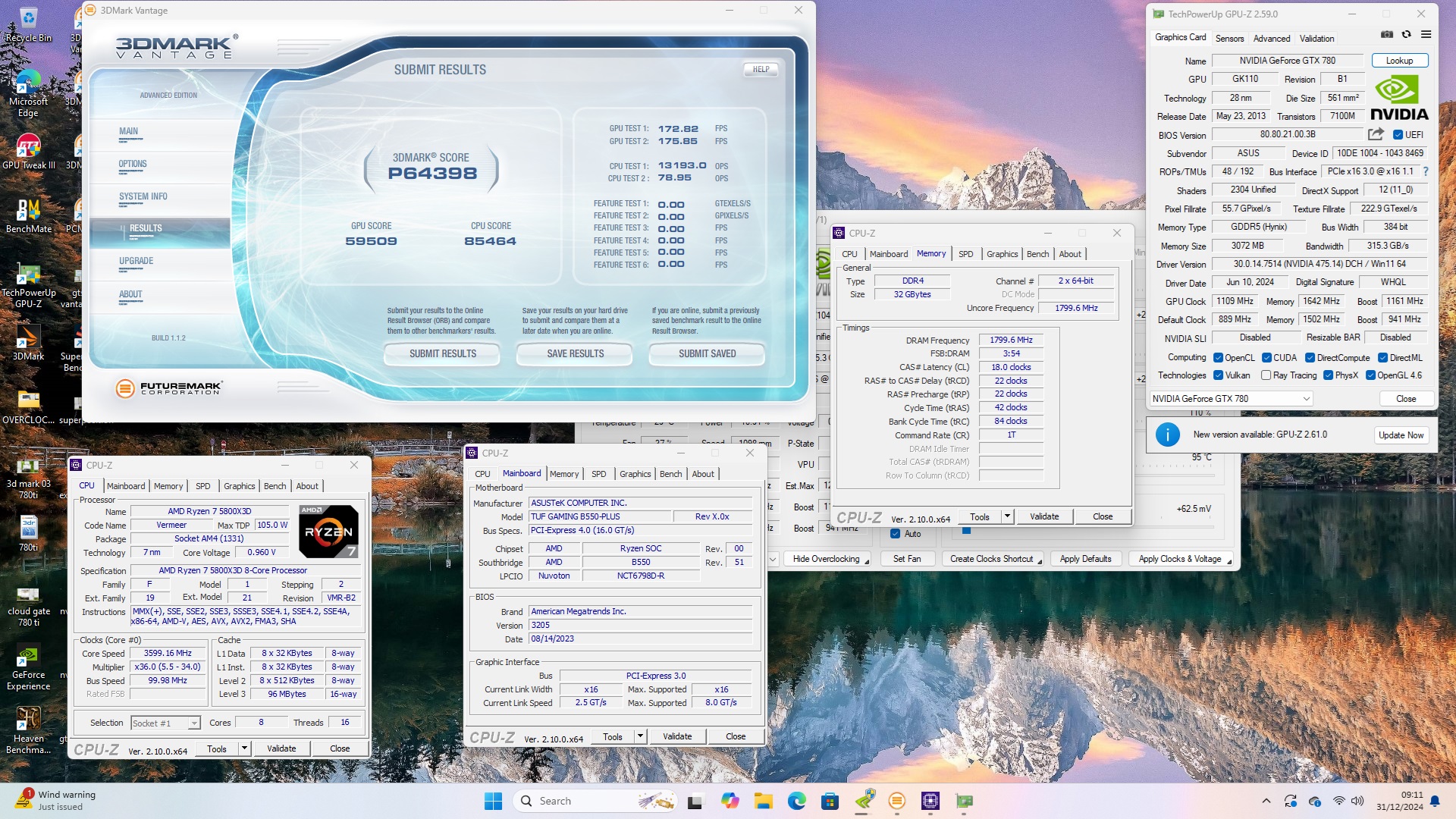This screenshot has height=819, width=1456.
Task: Launch the 3DMark desktop shortcut
Action: (29, 343)
